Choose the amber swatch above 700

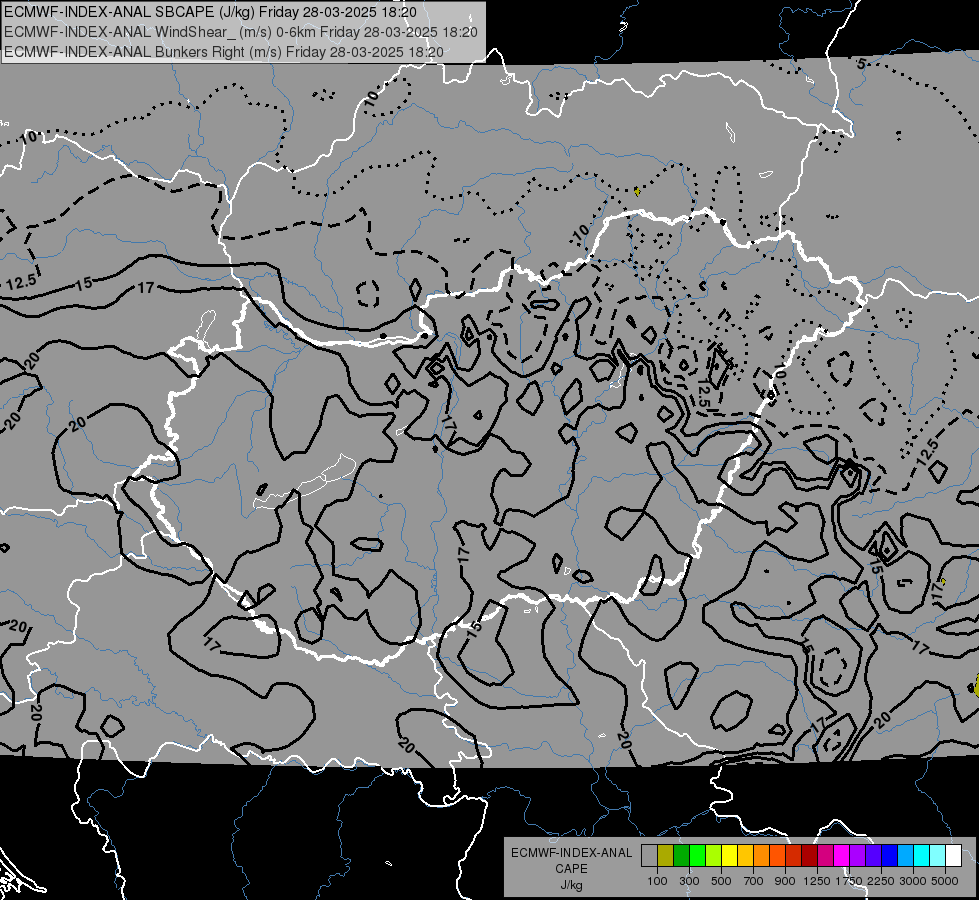(745, 856)
